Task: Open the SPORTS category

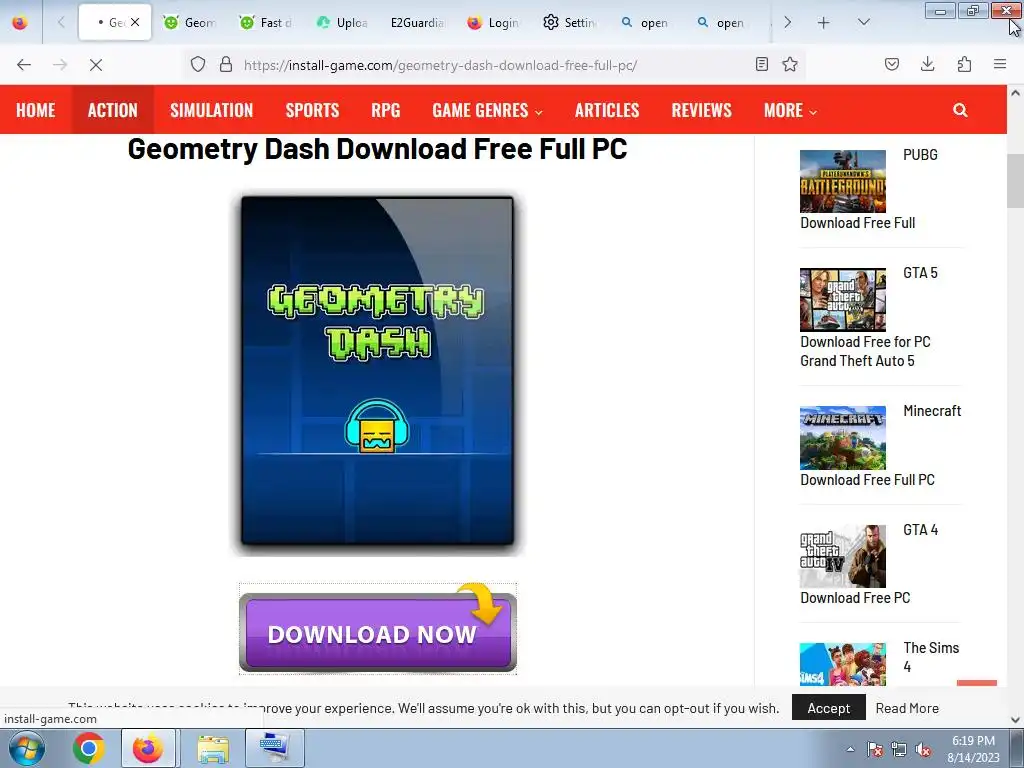Action: coord(312,110)
